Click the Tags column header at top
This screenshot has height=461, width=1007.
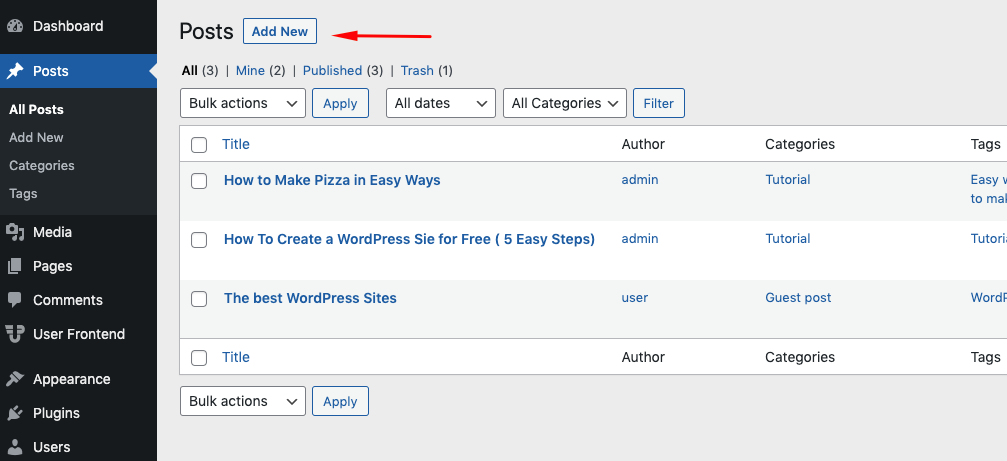(986, 144)
